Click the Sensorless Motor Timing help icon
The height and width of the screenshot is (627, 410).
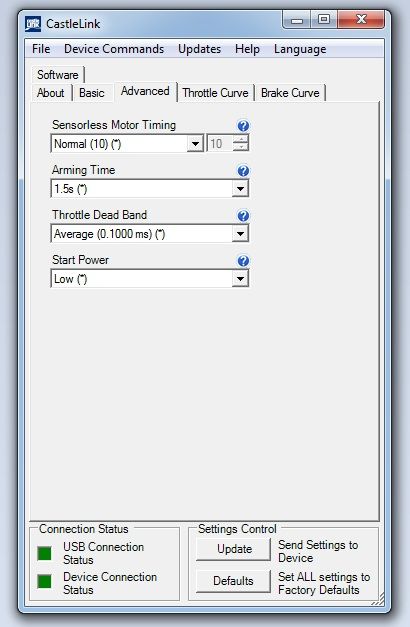[243, 126]
